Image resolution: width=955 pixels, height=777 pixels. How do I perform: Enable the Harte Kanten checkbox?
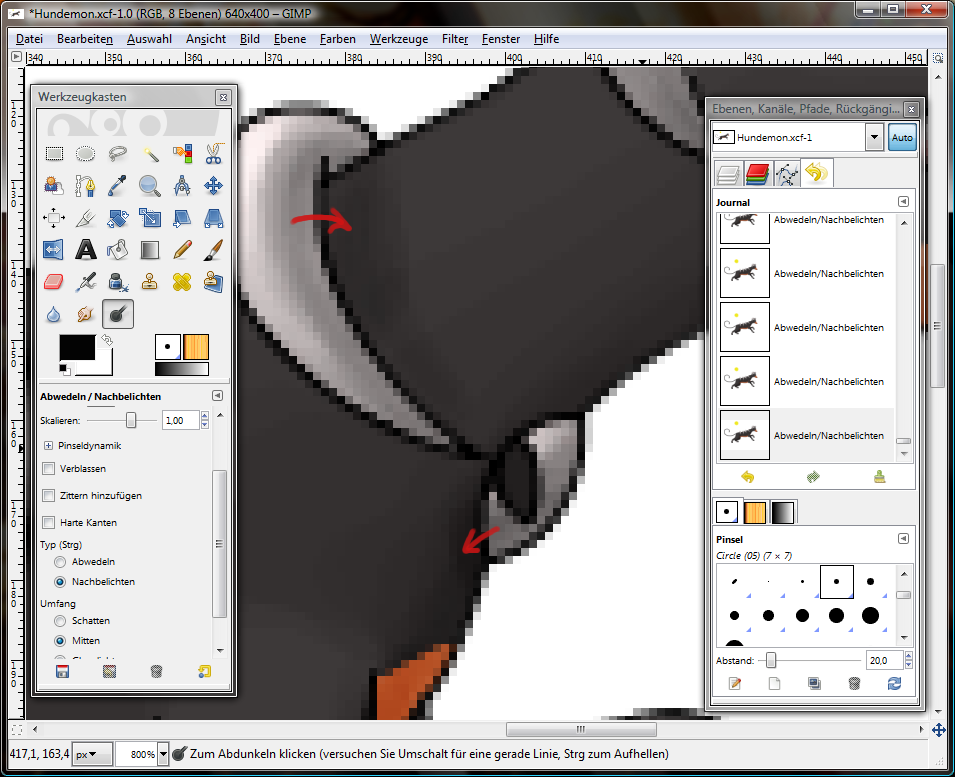coord(49,522)
